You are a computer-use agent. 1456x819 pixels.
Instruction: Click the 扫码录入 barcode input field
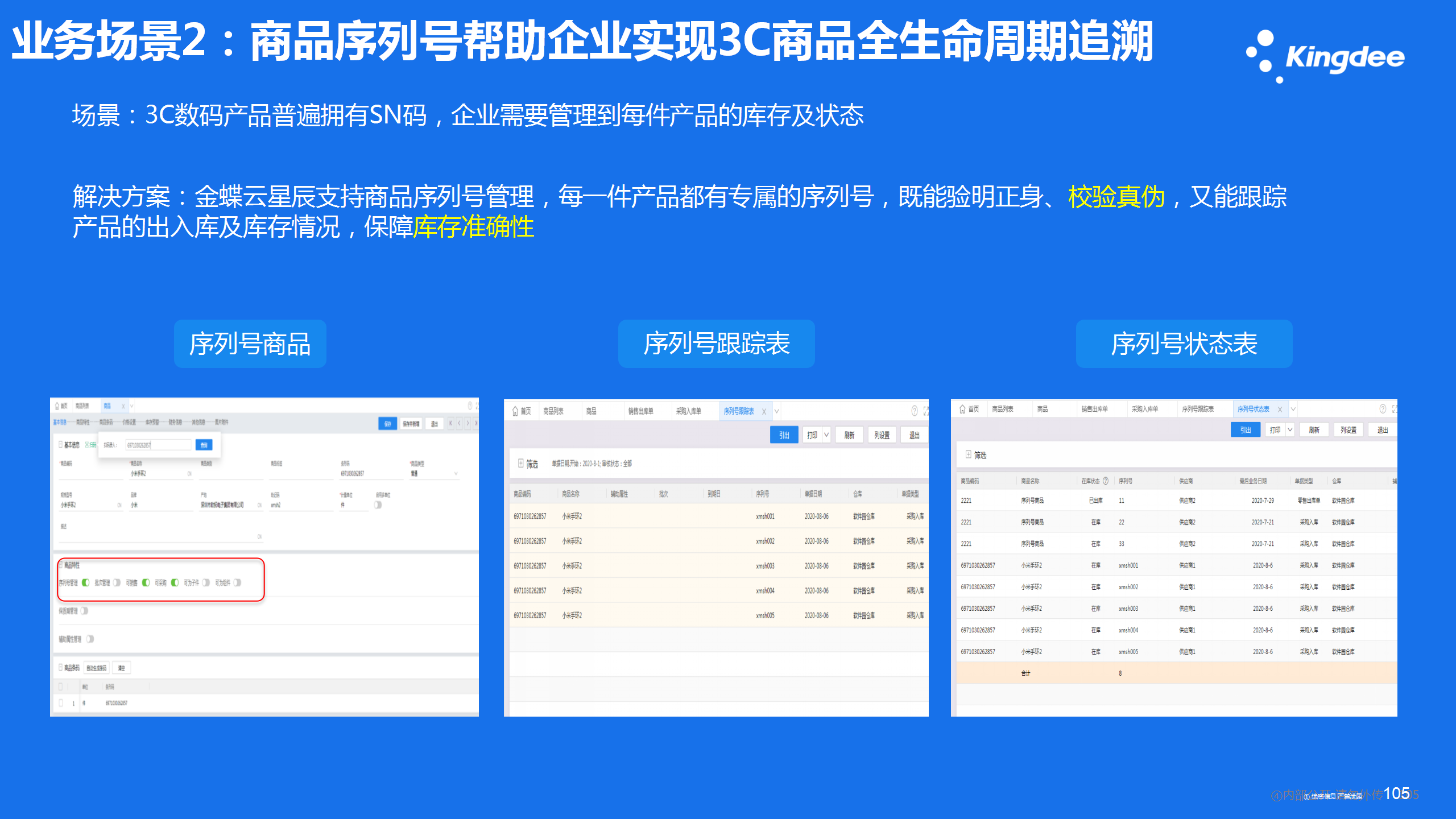tap(158, 445)
